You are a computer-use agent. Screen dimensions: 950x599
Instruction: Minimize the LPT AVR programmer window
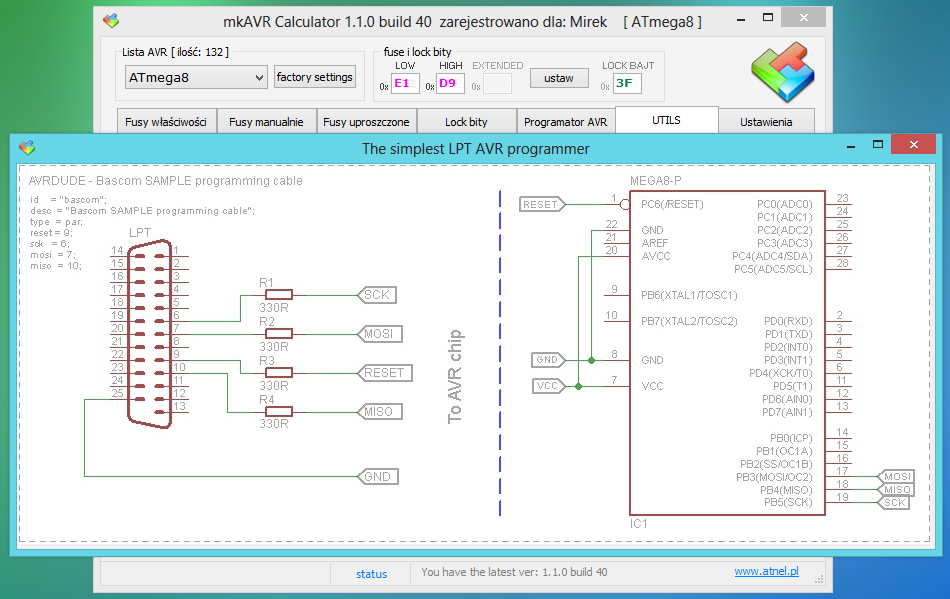coord(852,145)
